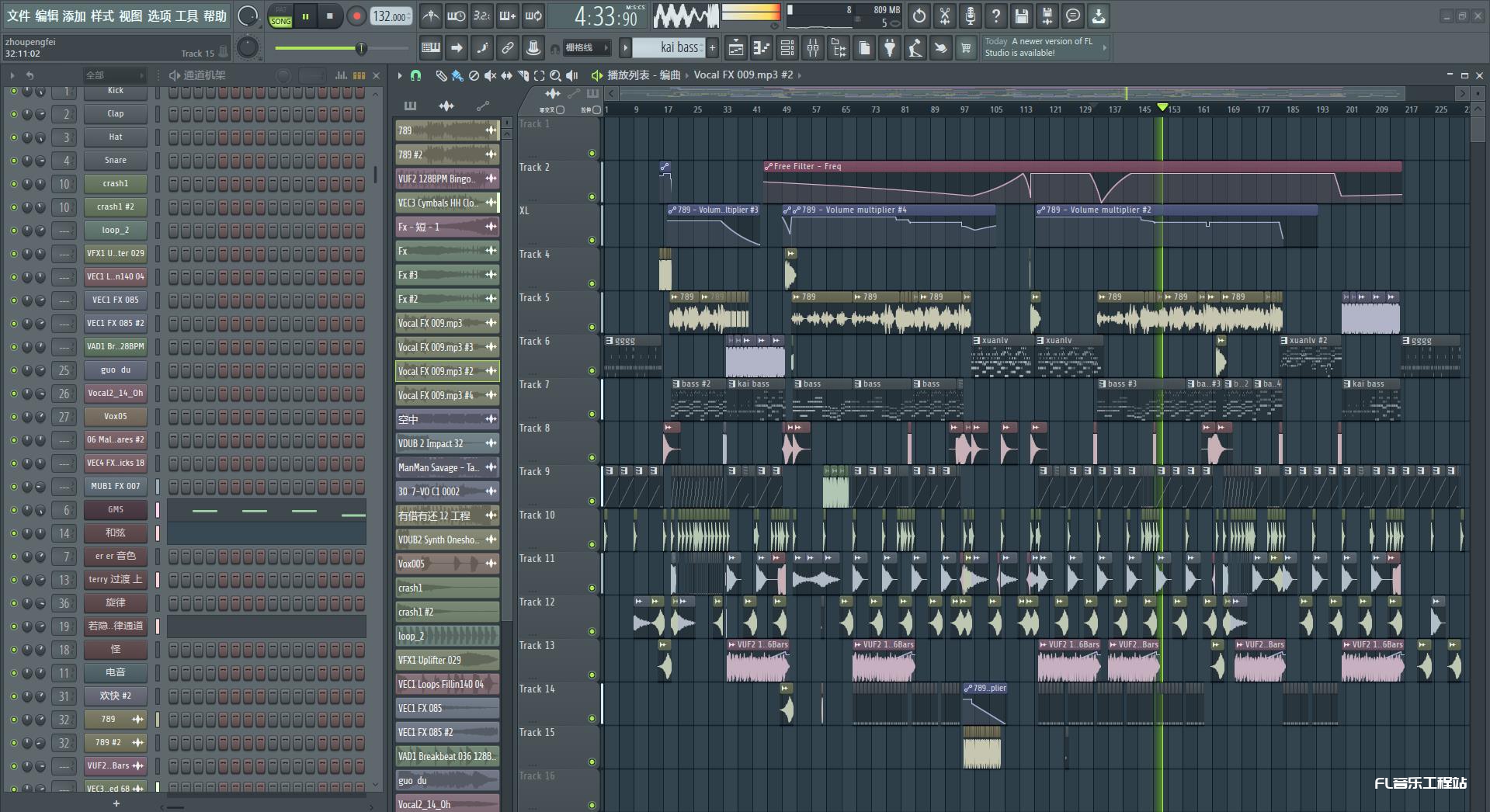
Task: Select the playlist paint brush tool
Action: tap(457, 75)
